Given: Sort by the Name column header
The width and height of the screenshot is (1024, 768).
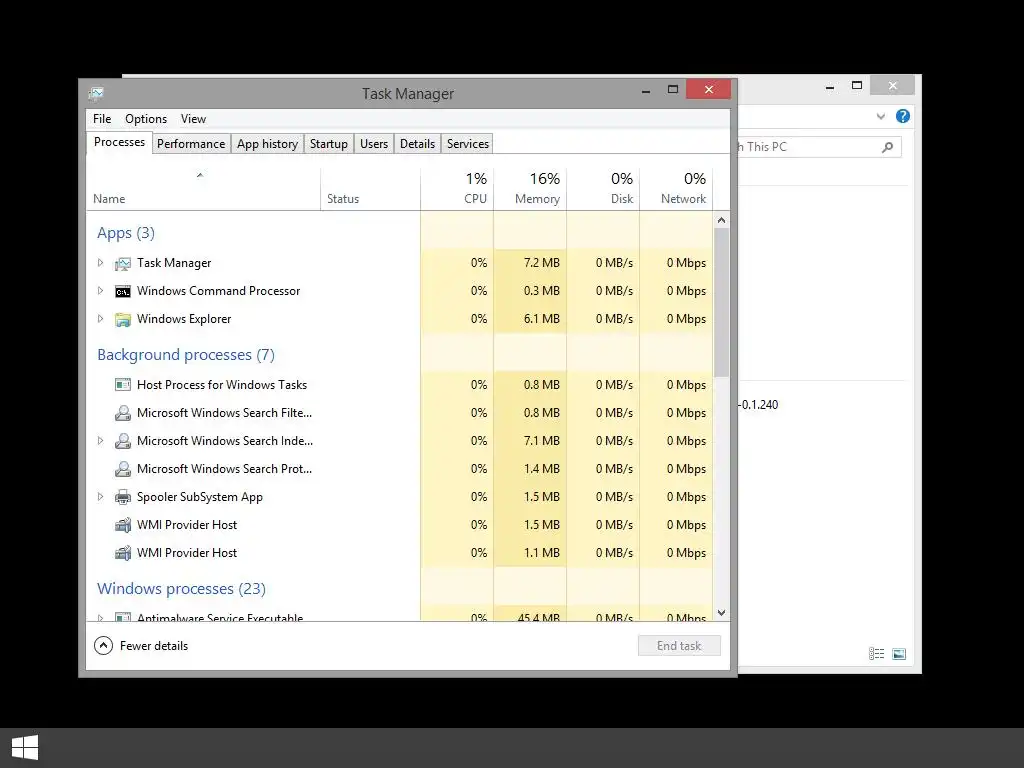Looking at the screenshot, I should [203, 189].
